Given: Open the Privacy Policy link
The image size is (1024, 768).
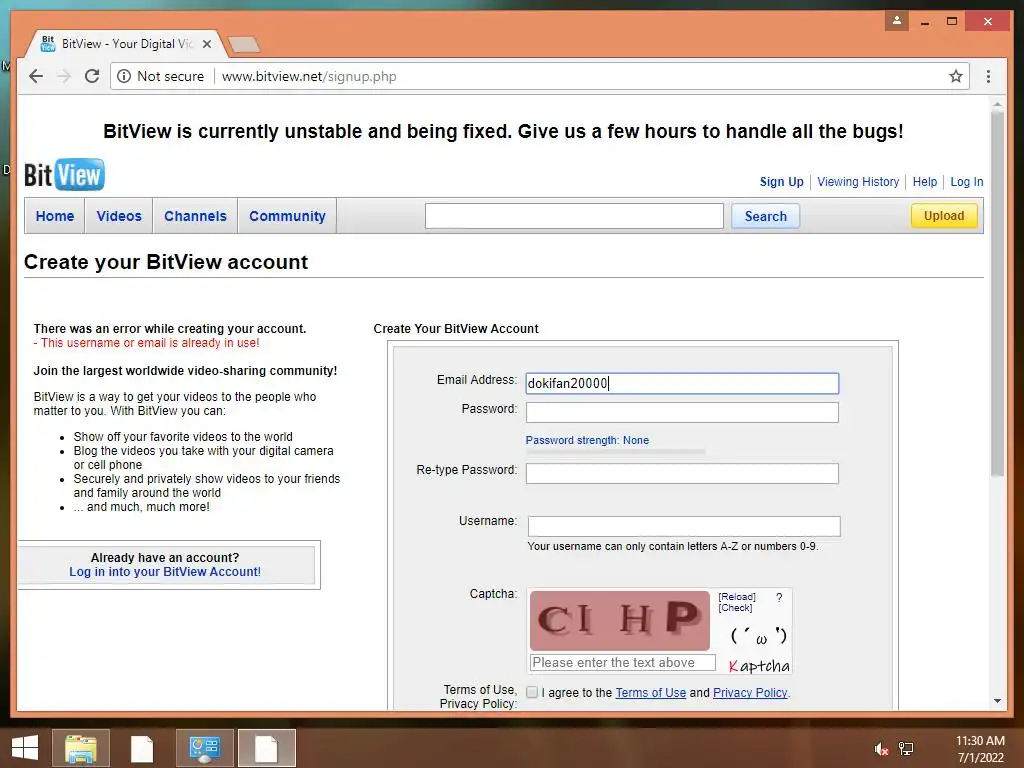Looking at the screenshot, I should pos(750,693).
